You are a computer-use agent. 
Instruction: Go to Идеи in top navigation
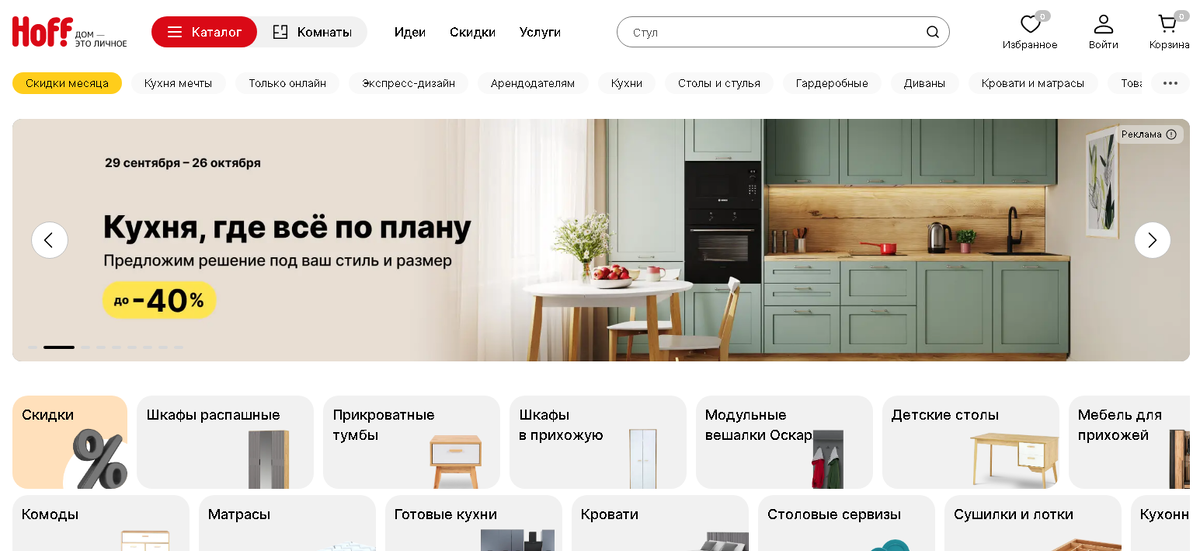(x=410, y=32)
